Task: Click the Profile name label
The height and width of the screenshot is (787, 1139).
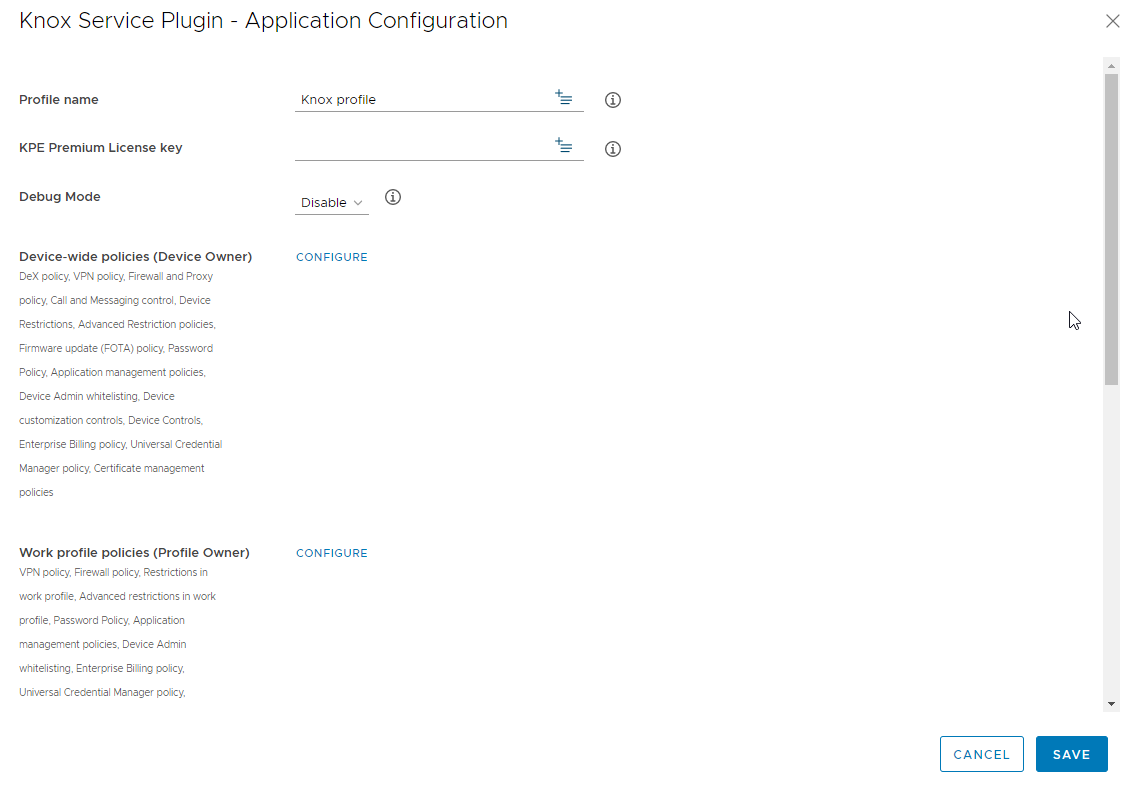Action: [59, 100]
